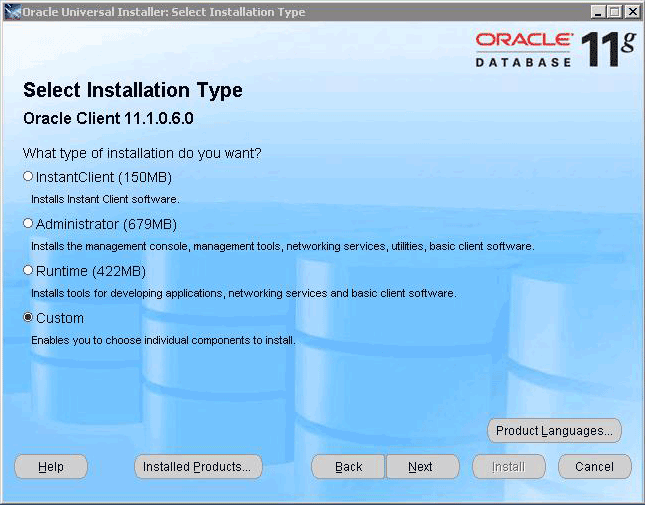Screen dimensions: 645x505
Task: Maximize the installer window
Action: 615,12
